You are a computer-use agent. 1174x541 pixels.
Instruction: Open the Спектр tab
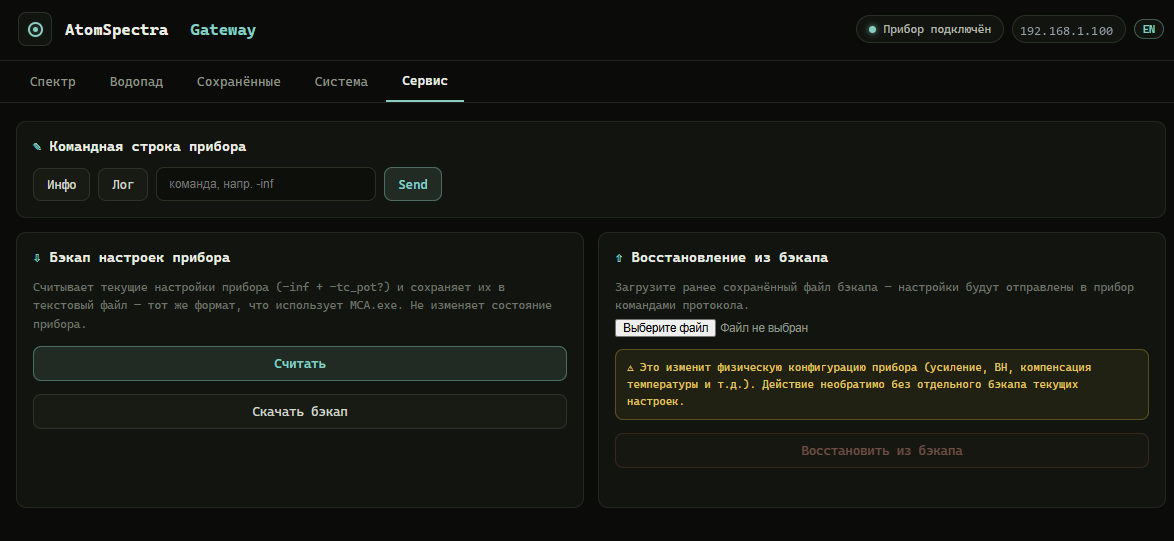[x=52, y=81]
